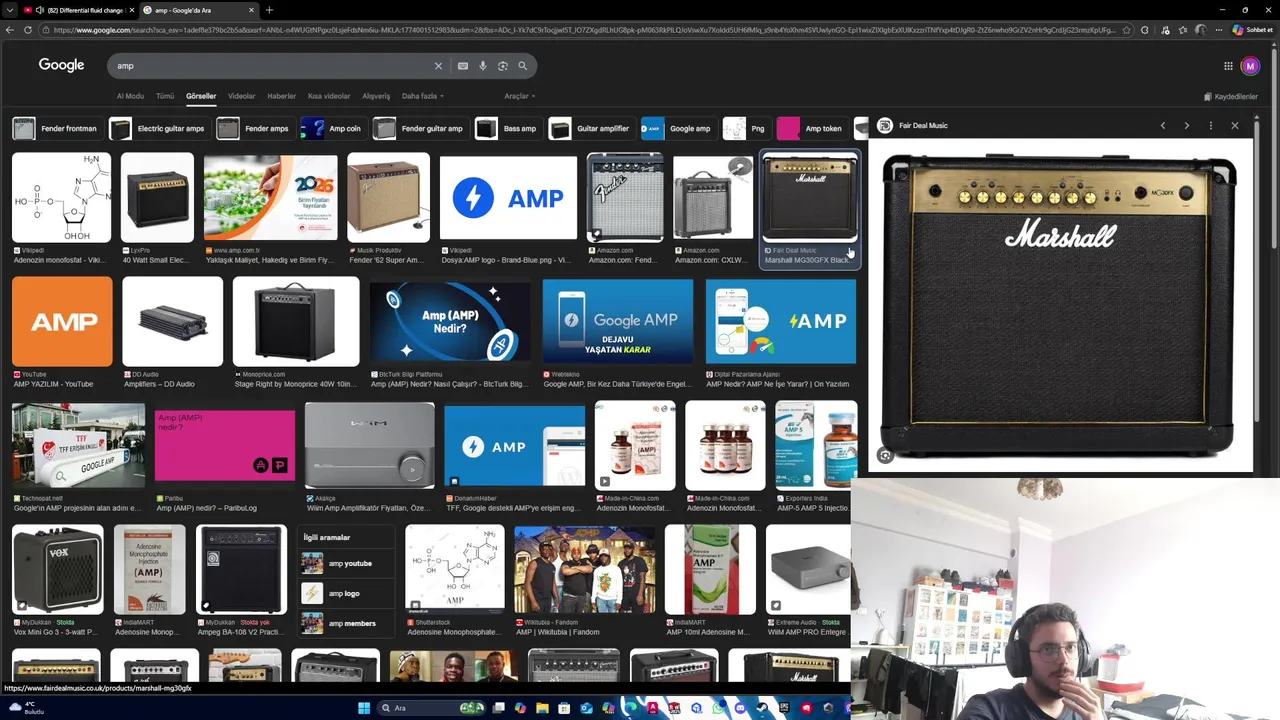The image size is (1280, 720).
Task: Filter by the Guitar amplifier chip
Action: (590, 128)
